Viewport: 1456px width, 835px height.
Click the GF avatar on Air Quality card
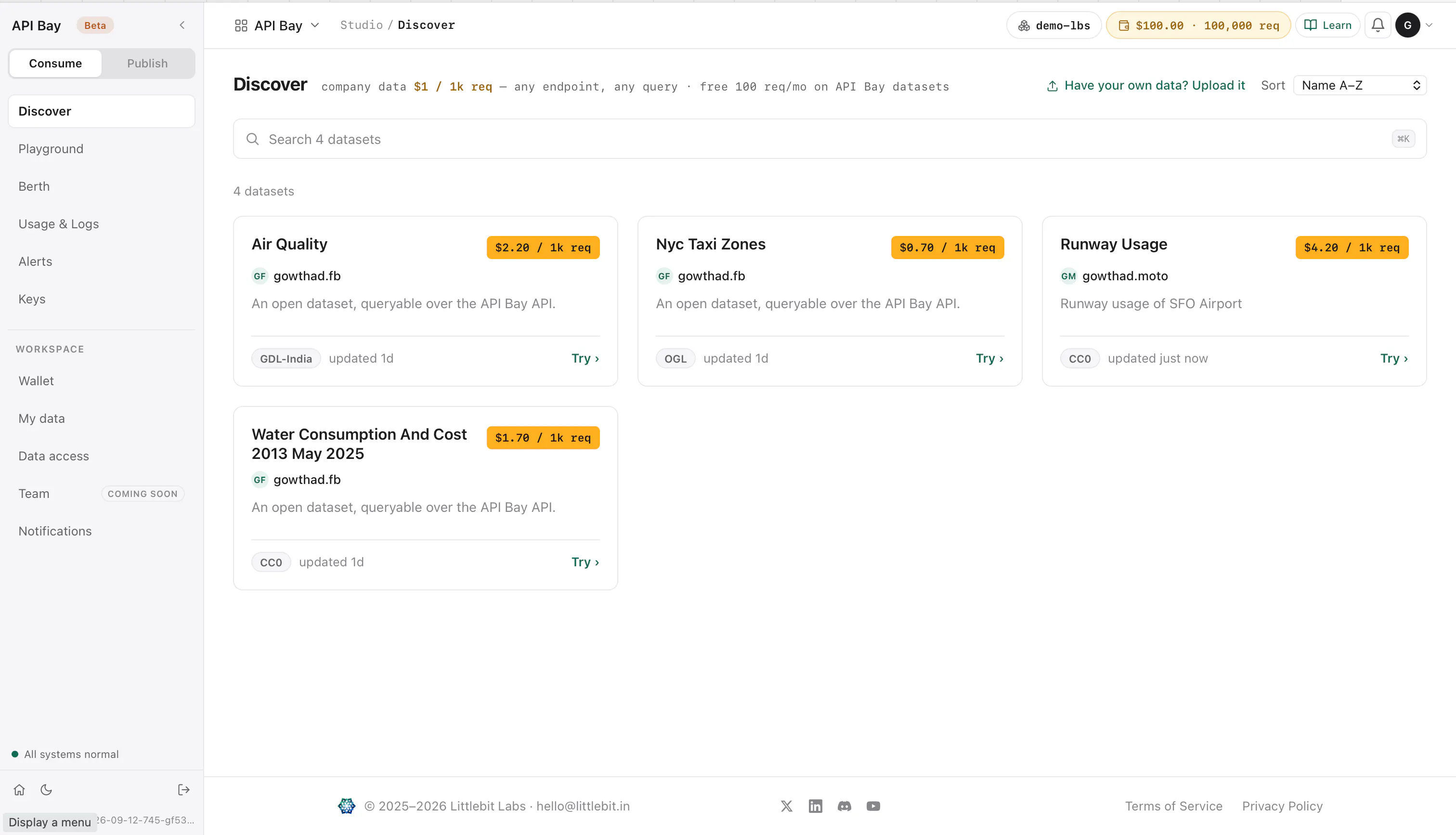coord(260,276)
